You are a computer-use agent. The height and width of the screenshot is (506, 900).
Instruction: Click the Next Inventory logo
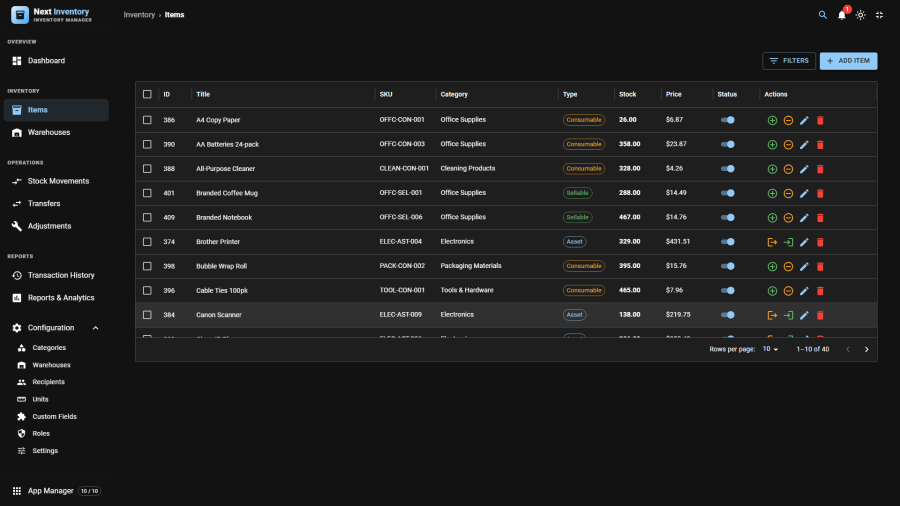point(20,15)
